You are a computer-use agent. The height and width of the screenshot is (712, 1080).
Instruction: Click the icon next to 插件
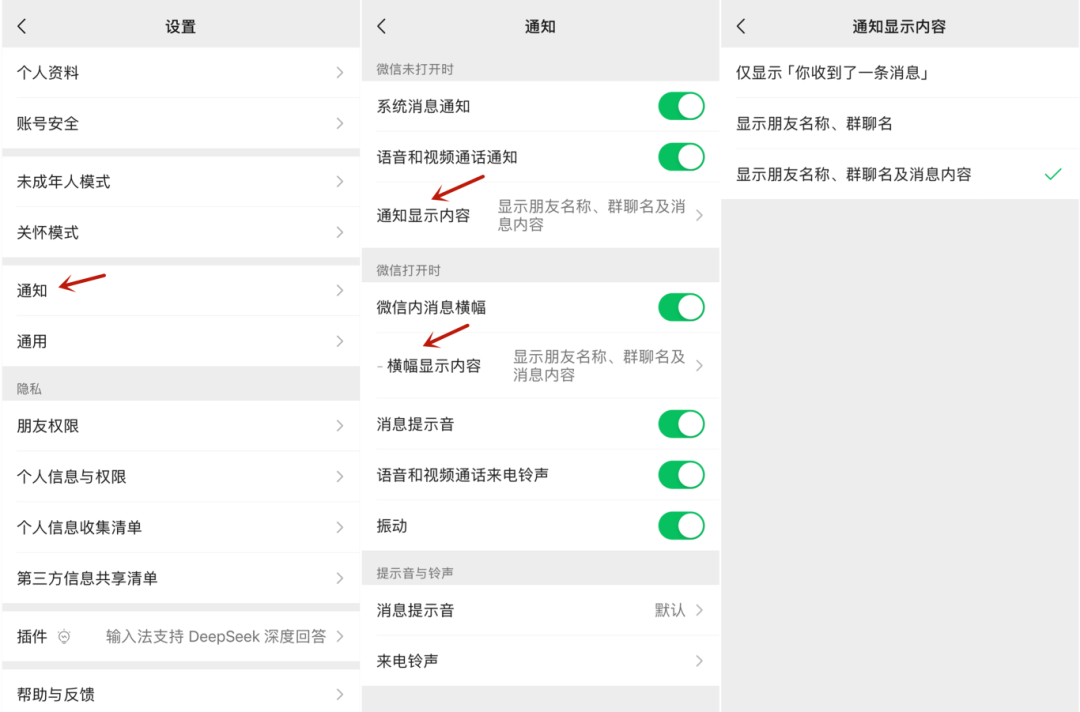coord(64,636)
